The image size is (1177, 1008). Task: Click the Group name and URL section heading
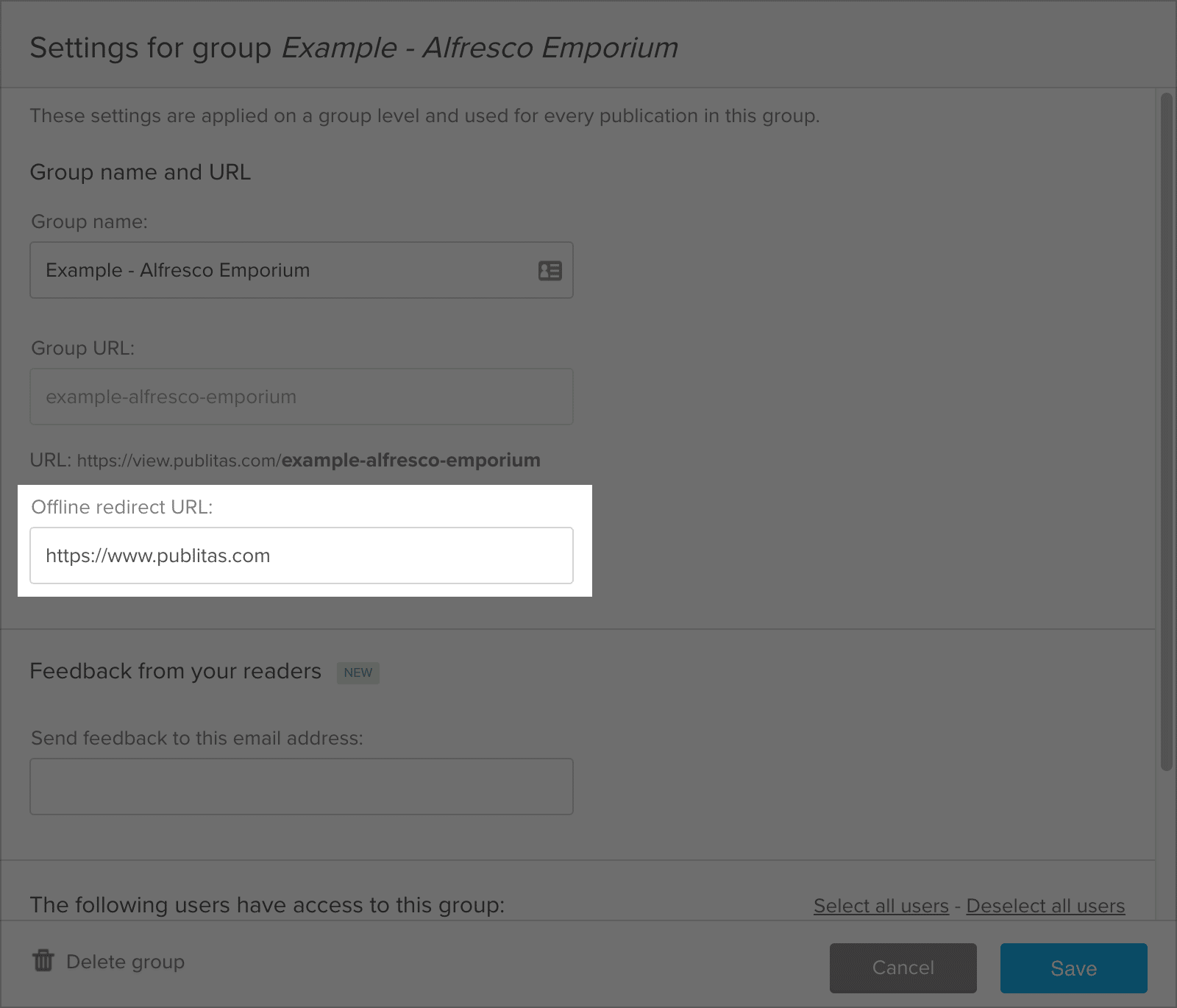[140, 172]
